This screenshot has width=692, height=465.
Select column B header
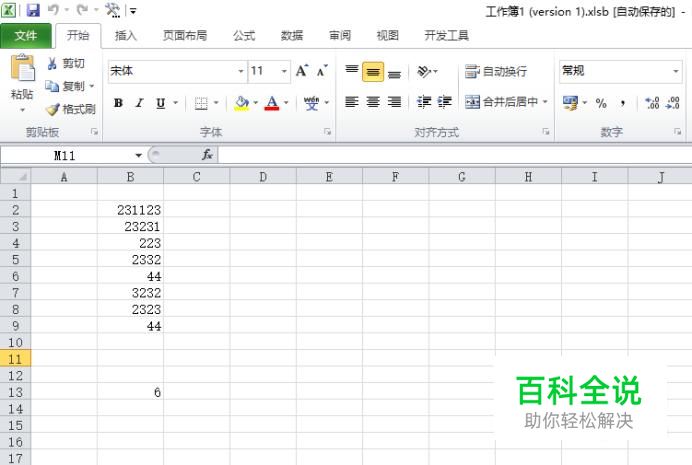130,177
